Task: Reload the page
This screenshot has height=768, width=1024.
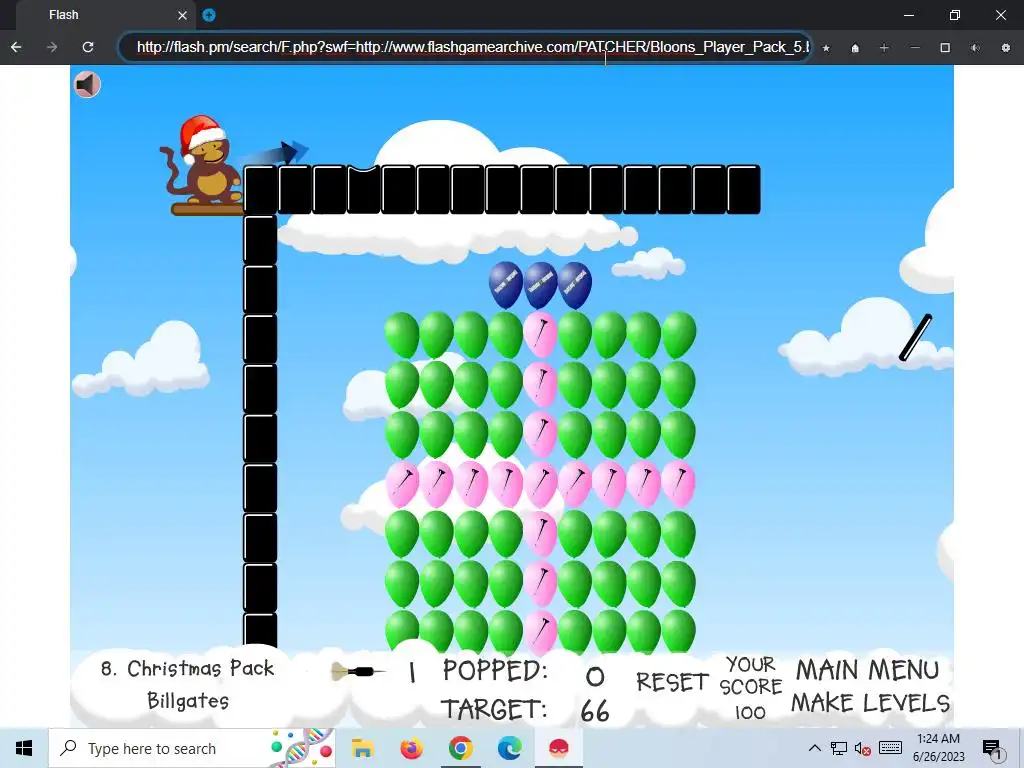Action: click(x=88, y=47)
